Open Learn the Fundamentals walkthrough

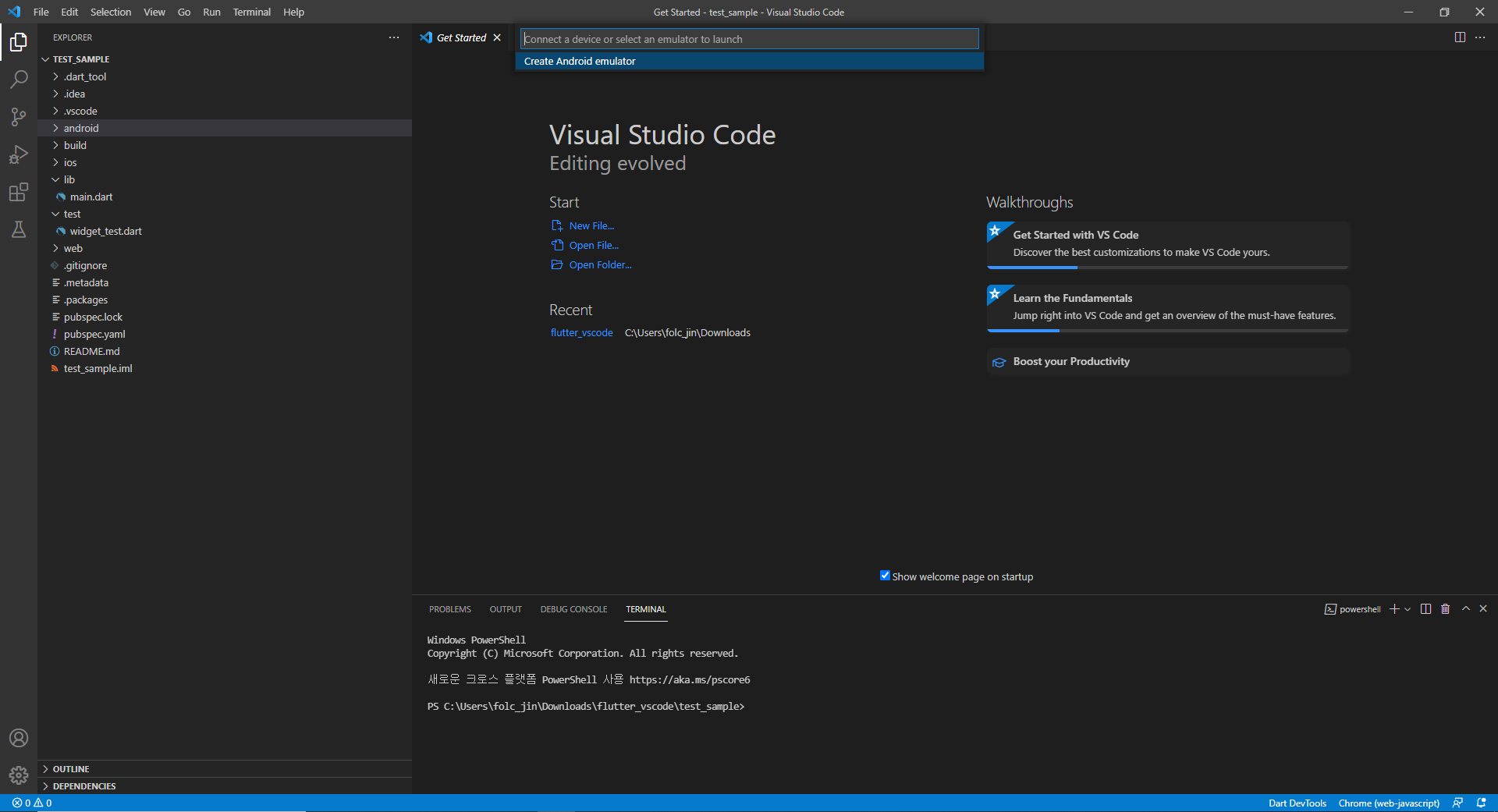(x=1168, y=307)
